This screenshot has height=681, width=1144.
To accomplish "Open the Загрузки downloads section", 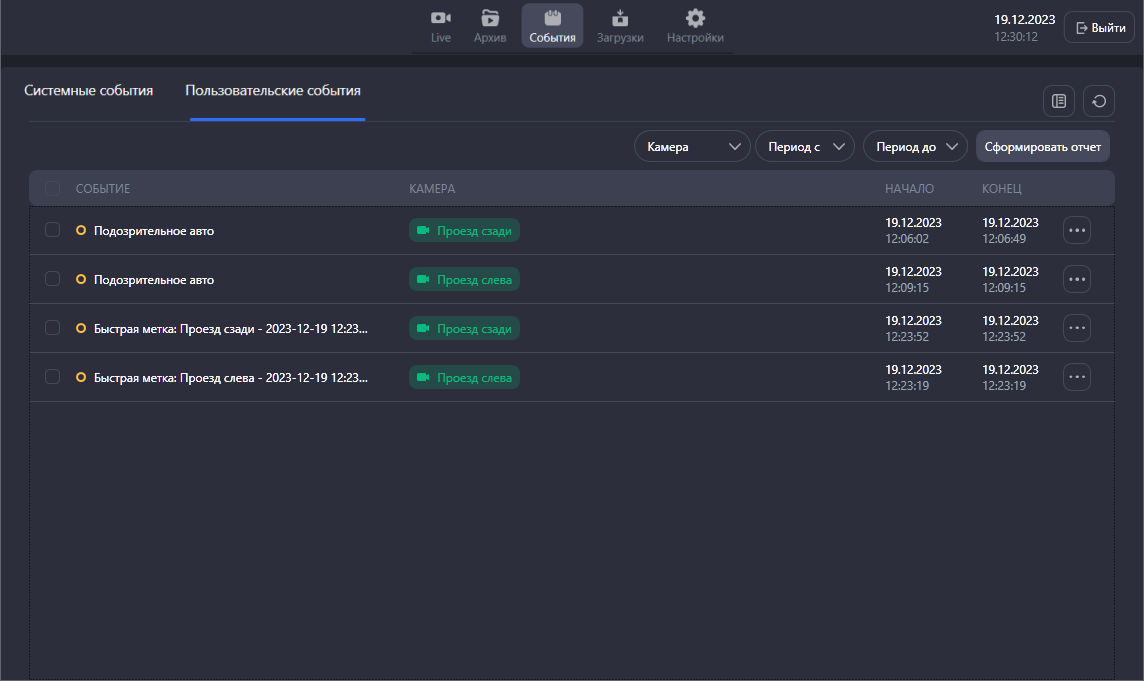I will [620, 27].
